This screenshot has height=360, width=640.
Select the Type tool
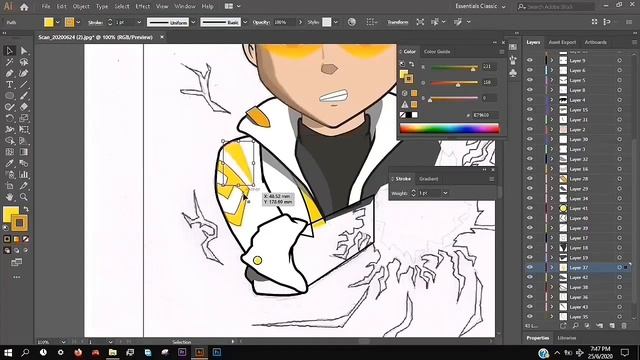coord(9,84)
